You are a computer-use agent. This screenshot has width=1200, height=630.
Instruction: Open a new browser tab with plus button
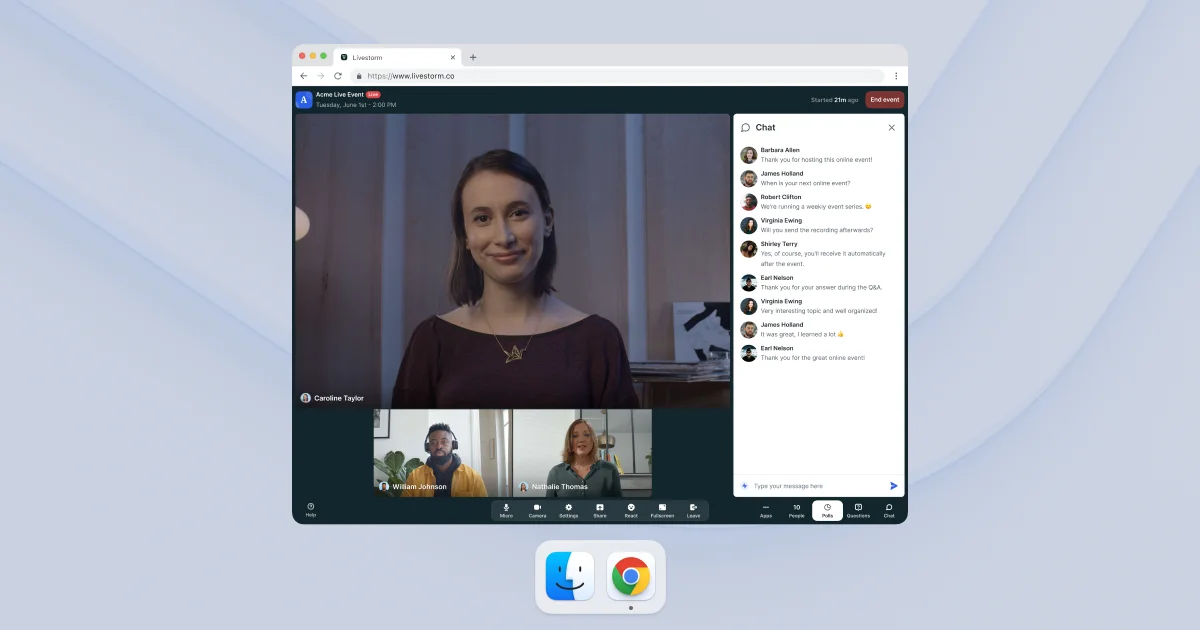[472, 57]
